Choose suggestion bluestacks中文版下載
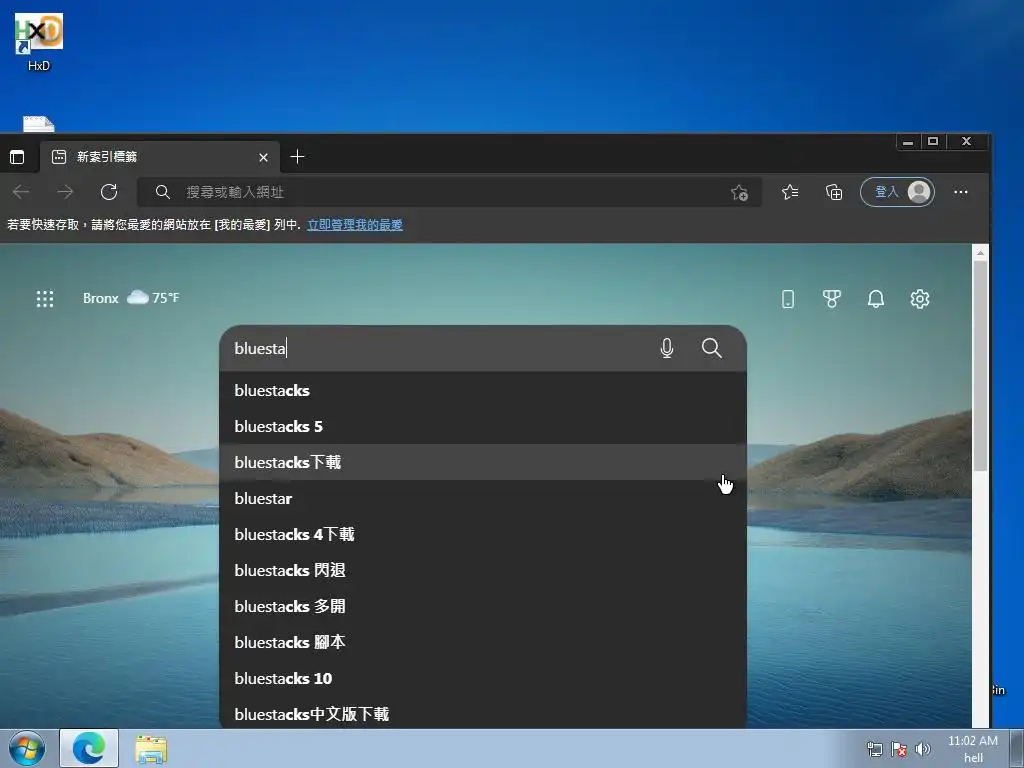Image resolution: width=1024 pixels, height=768 pixels. coord(483,713)
